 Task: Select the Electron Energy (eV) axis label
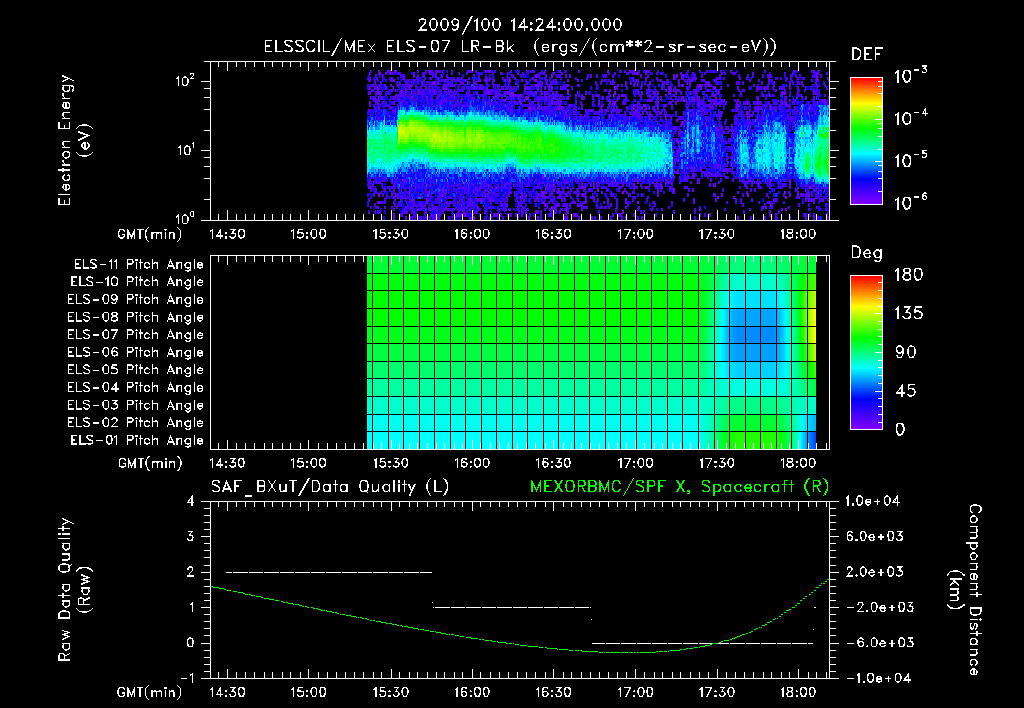74,140
